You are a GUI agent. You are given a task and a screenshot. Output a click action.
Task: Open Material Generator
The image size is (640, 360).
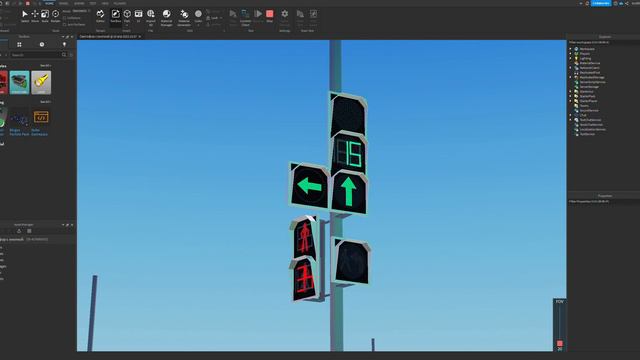pos(184,14)
